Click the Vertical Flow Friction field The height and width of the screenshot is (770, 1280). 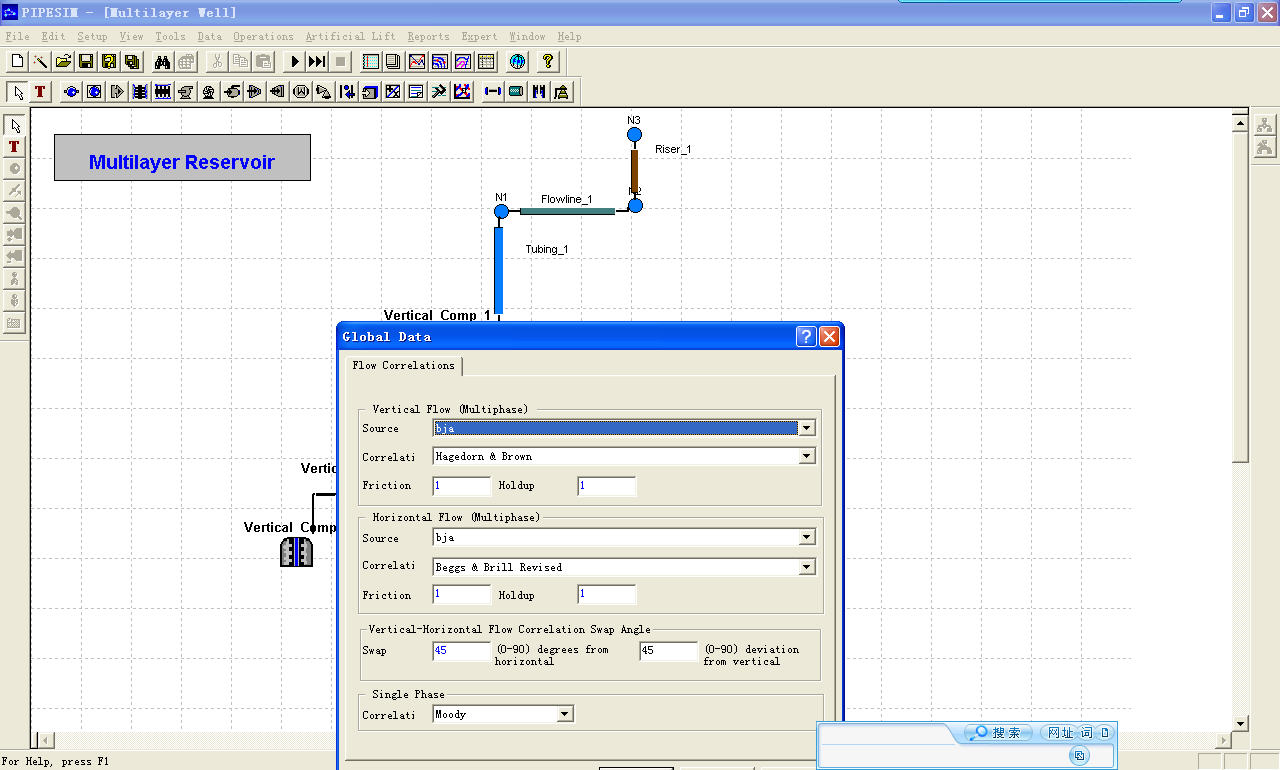(x=462, y=486)
